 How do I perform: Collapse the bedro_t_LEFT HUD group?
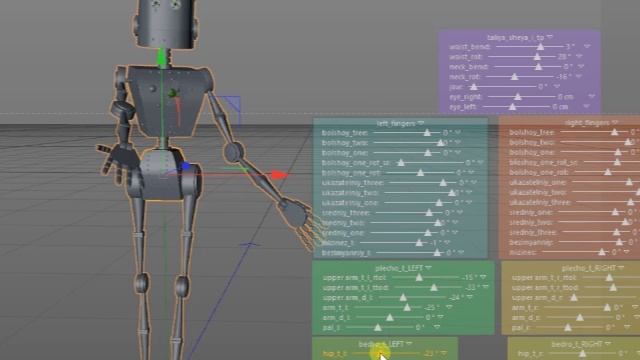[x=409, y=344]
